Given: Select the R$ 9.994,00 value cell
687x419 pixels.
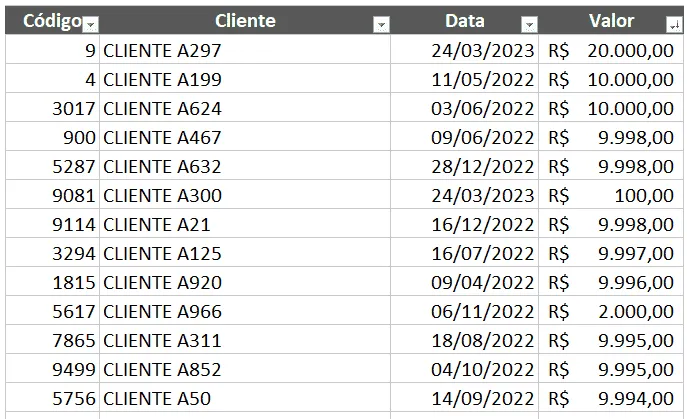Looking at the screenshot, I should coord(611,398).
